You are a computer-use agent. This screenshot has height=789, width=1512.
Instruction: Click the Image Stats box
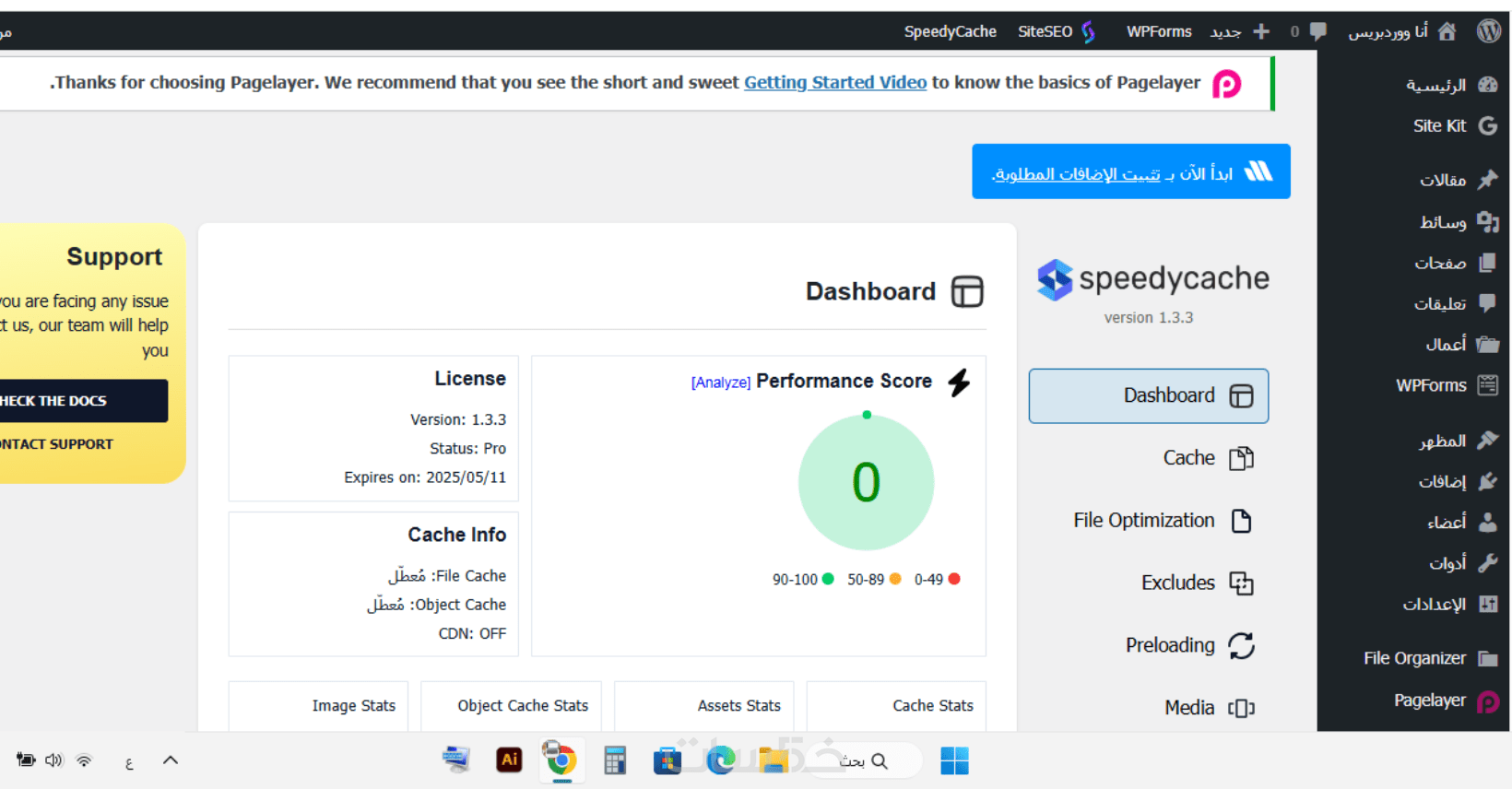point(318,706)
